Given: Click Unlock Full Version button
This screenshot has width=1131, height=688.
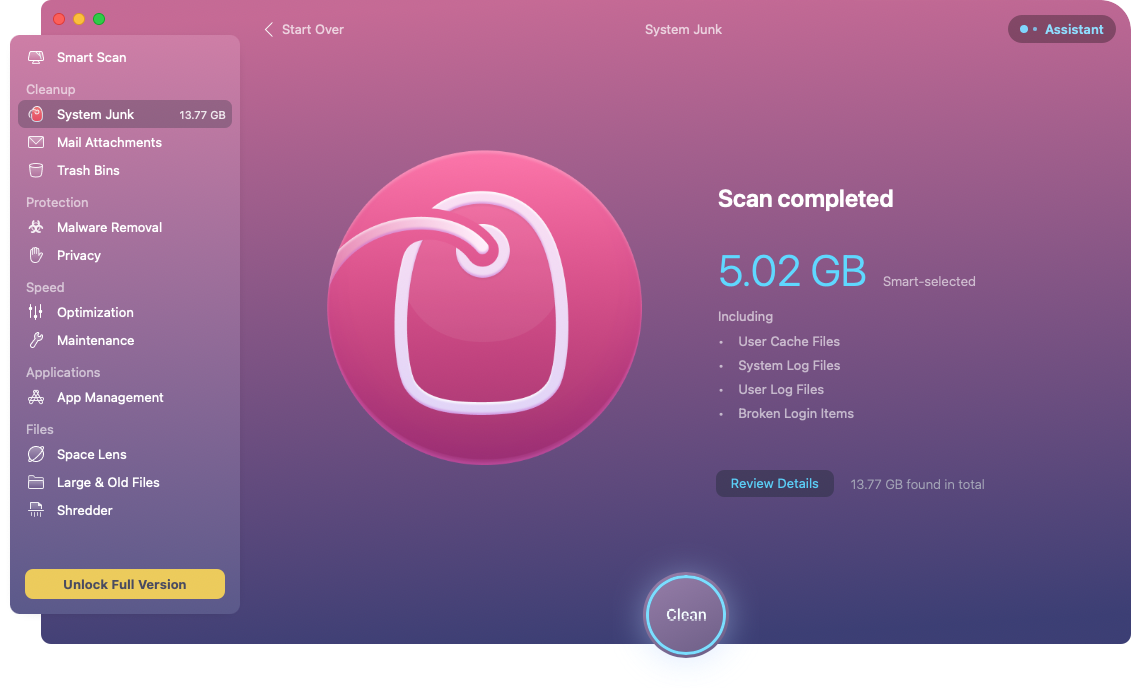Looking at the screenshot, I should pyautogui.click(x=125, y=584).
